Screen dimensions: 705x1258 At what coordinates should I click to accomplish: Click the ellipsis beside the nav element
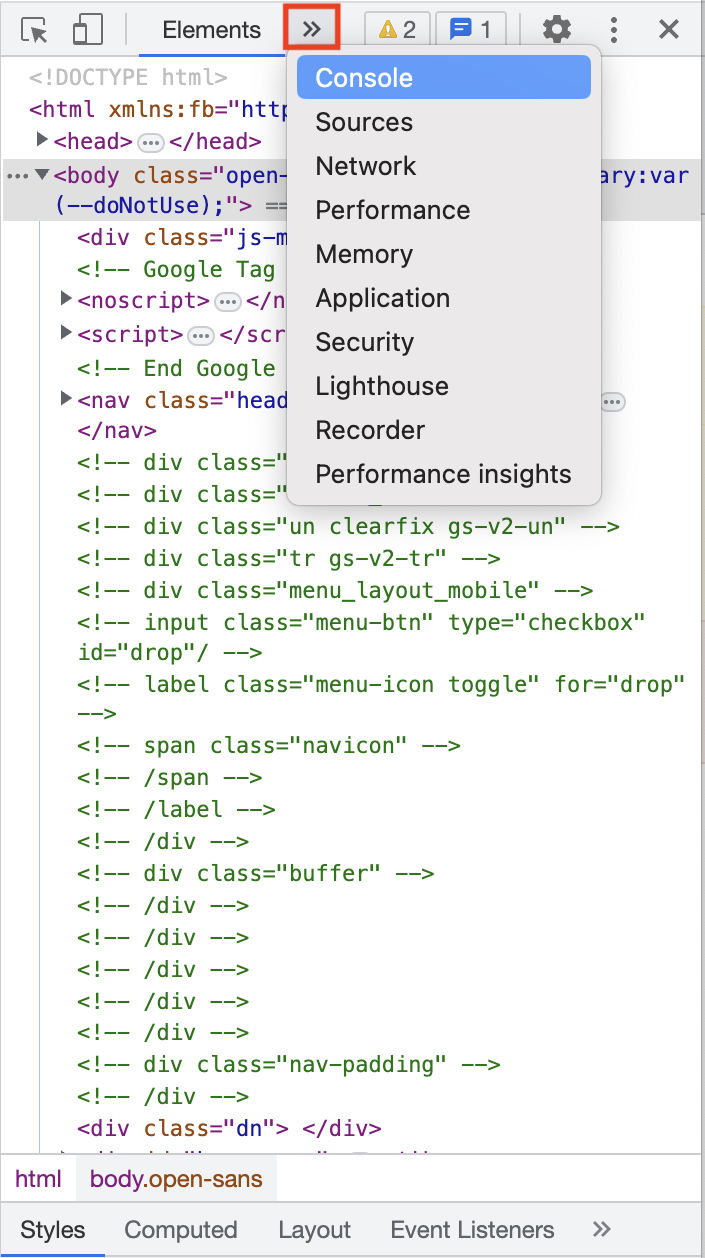pos(611,401)
